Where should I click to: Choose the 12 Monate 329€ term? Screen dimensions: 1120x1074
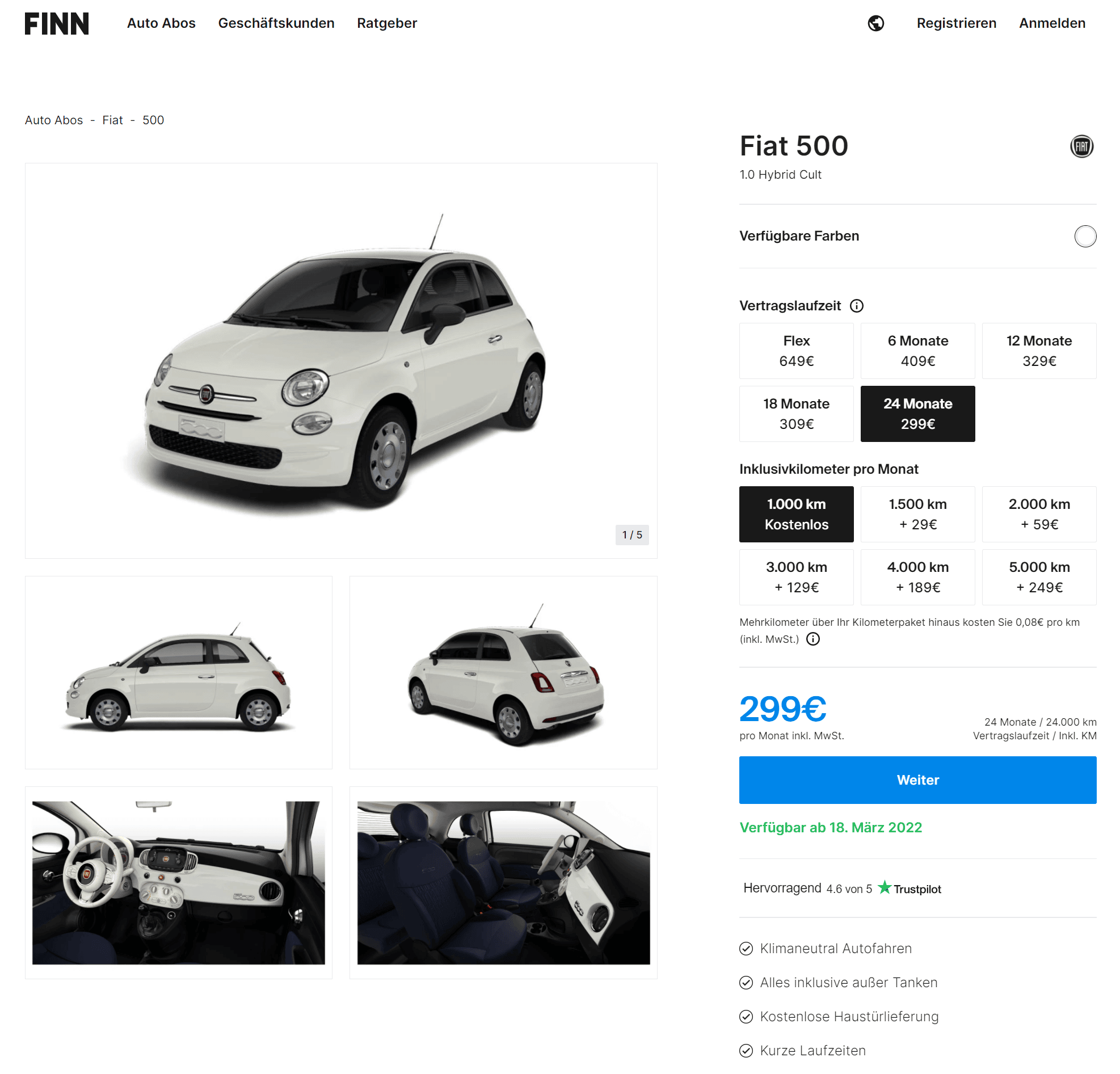point(1038,351)
